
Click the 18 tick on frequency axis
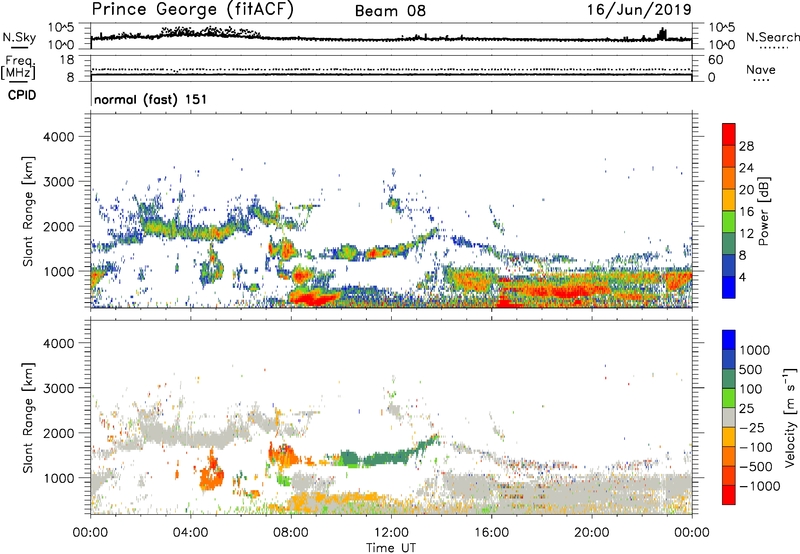(x=67, y=59)
